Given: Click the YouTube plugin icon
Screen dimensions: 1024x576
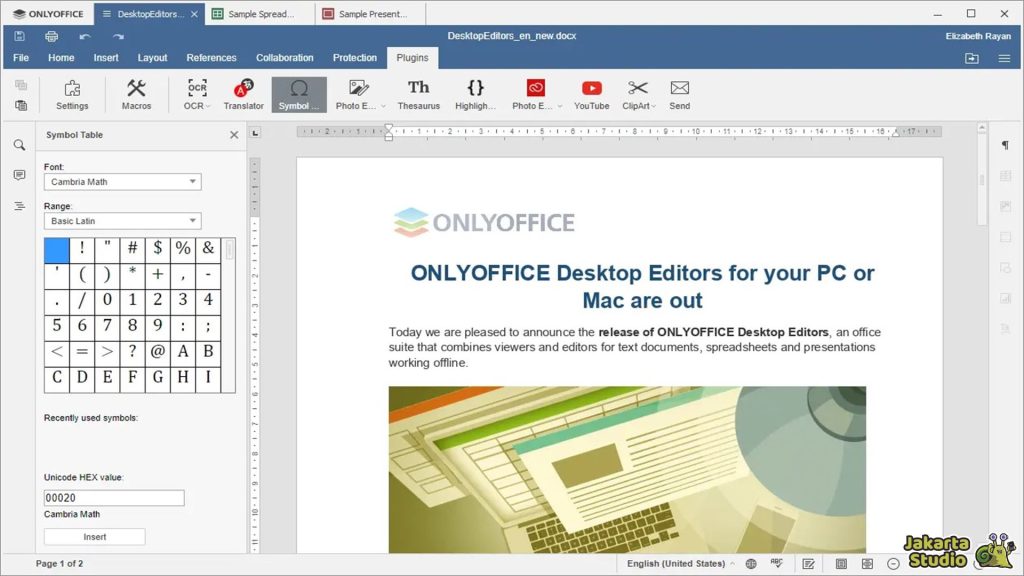Looking at the screenshot, I should tap(591, 94).
